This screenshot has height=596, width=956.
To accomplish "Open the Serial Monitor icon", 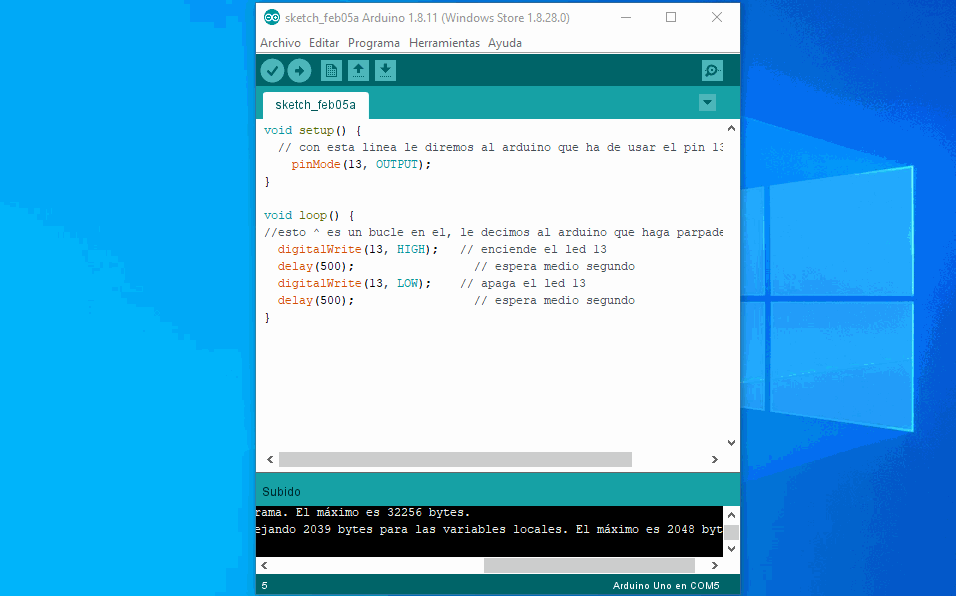I will tap(712, 70).
